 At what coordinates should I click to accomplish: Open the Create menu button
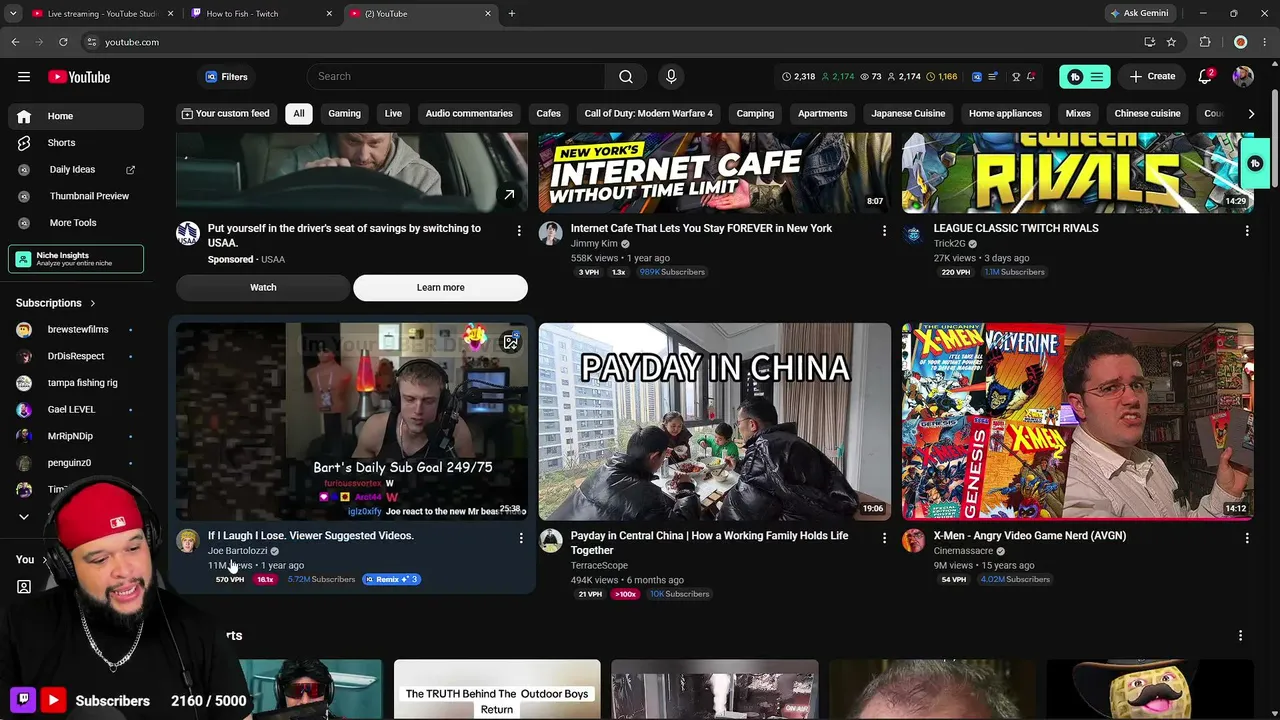[x=1153, y=77]
